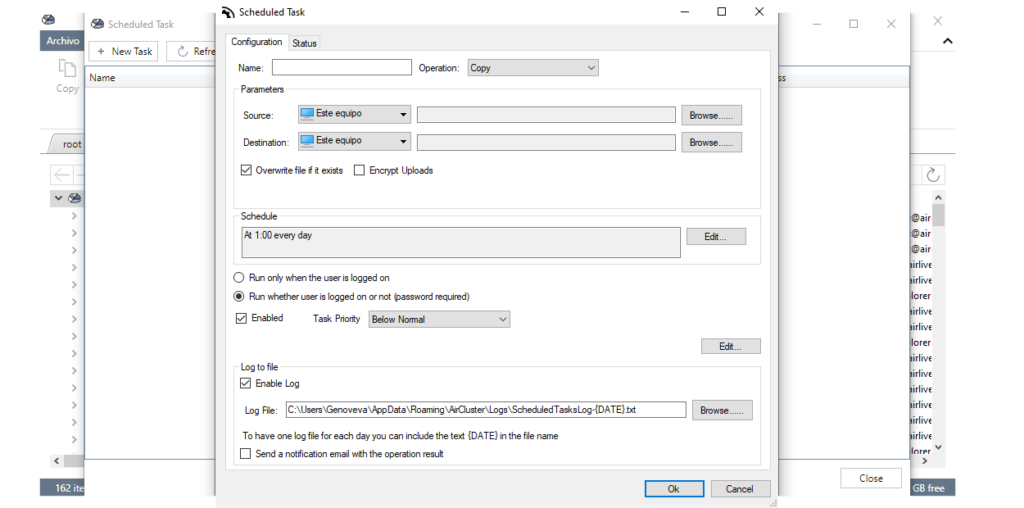Click the task Name input field
The width and height of the screenshot is (1024, 508).
click(x=341, y=68)
